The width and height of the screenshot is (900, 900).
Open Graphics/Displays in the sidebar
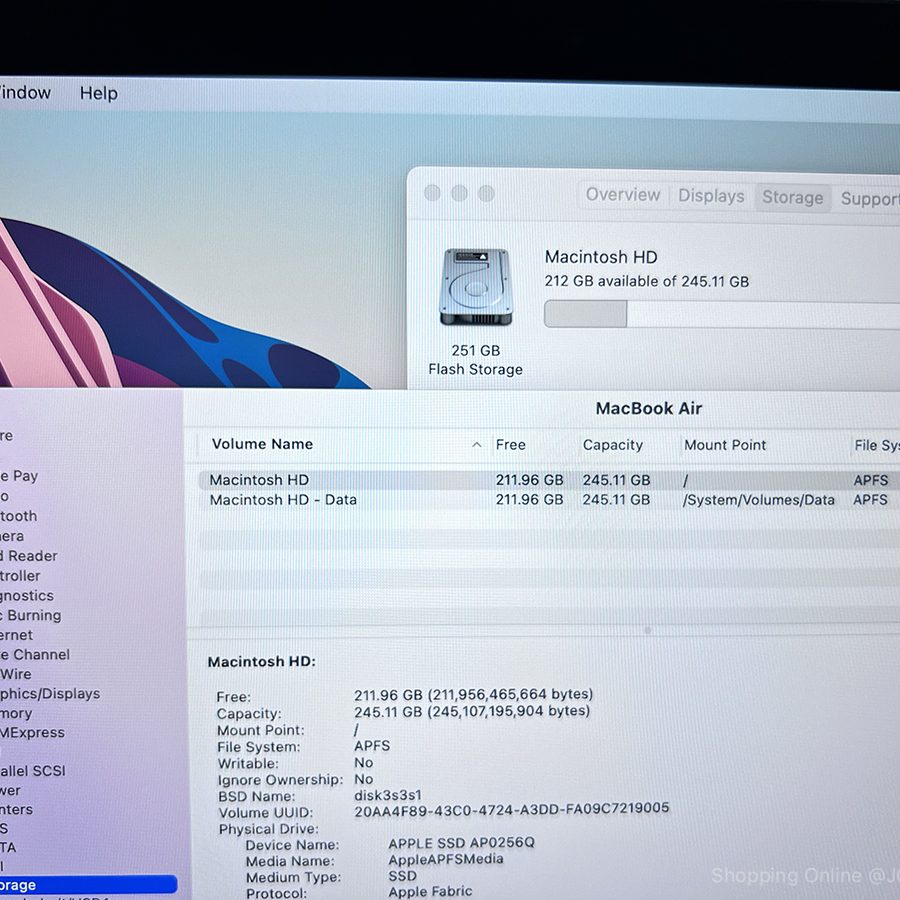pos(50,693)
